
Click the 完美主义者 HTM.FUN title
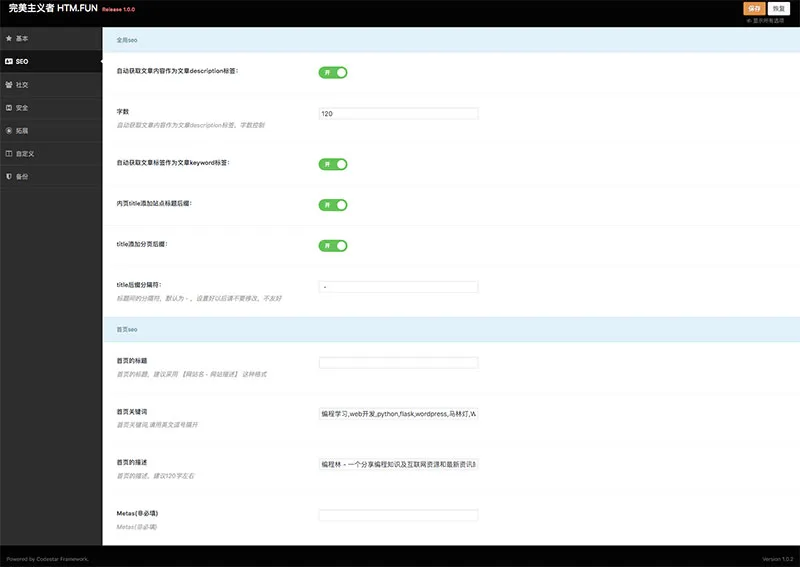[53, 8]
